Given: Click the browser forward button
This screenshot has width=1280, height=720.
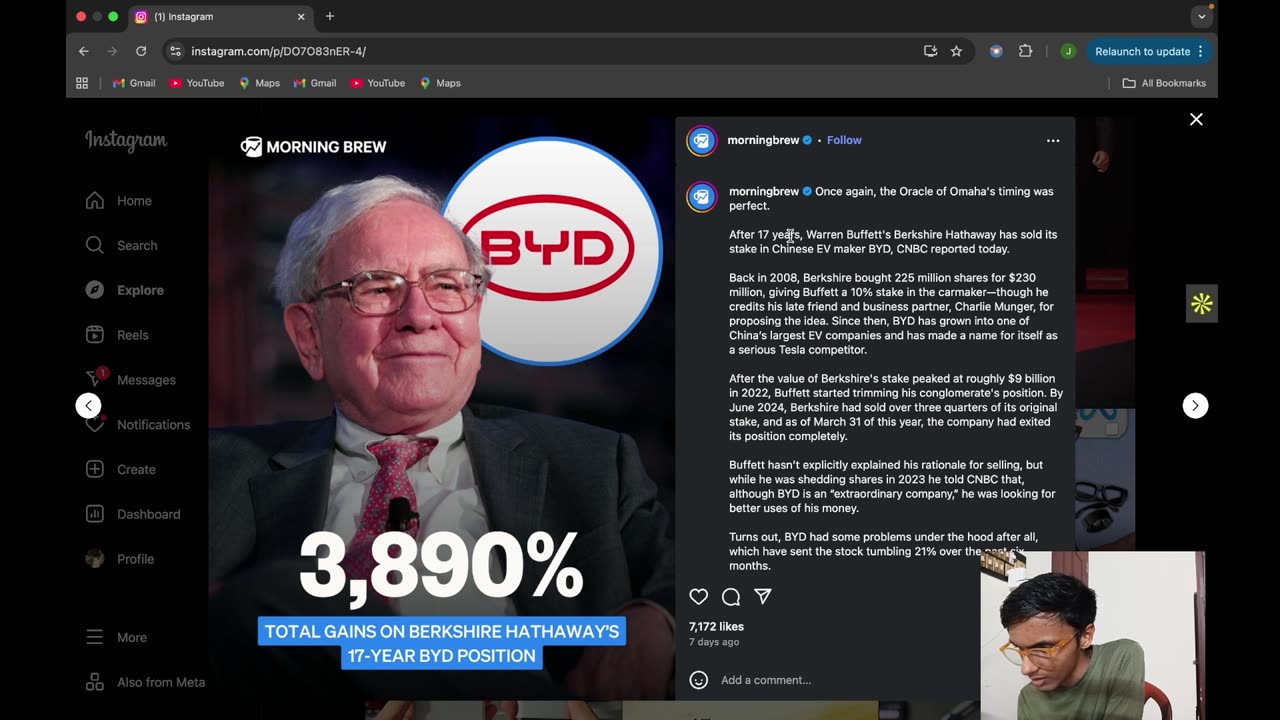Looking at the screenshot, I should (x=112, y=51).
